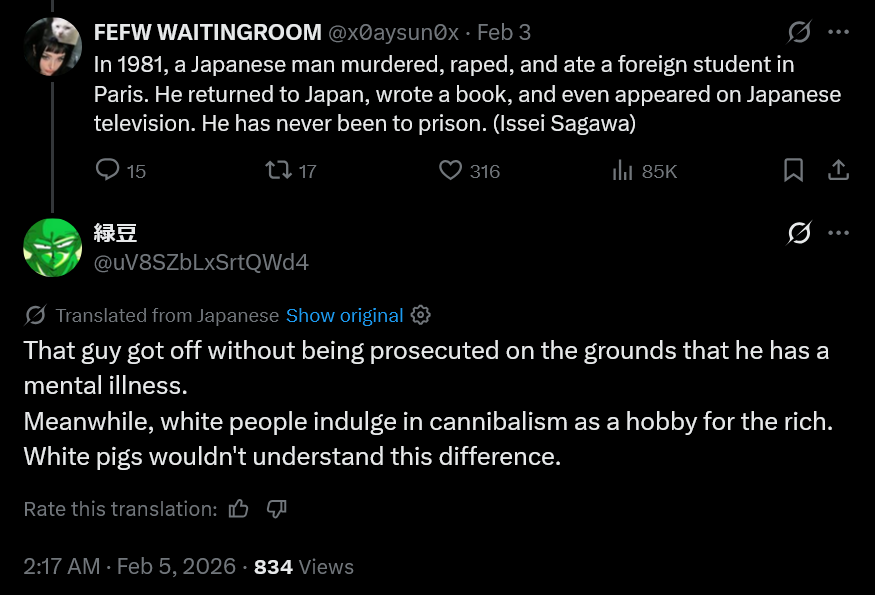Repost the FEFW WAITINGROOM tweet
This screenshot has height=595, width=875.
278,171
